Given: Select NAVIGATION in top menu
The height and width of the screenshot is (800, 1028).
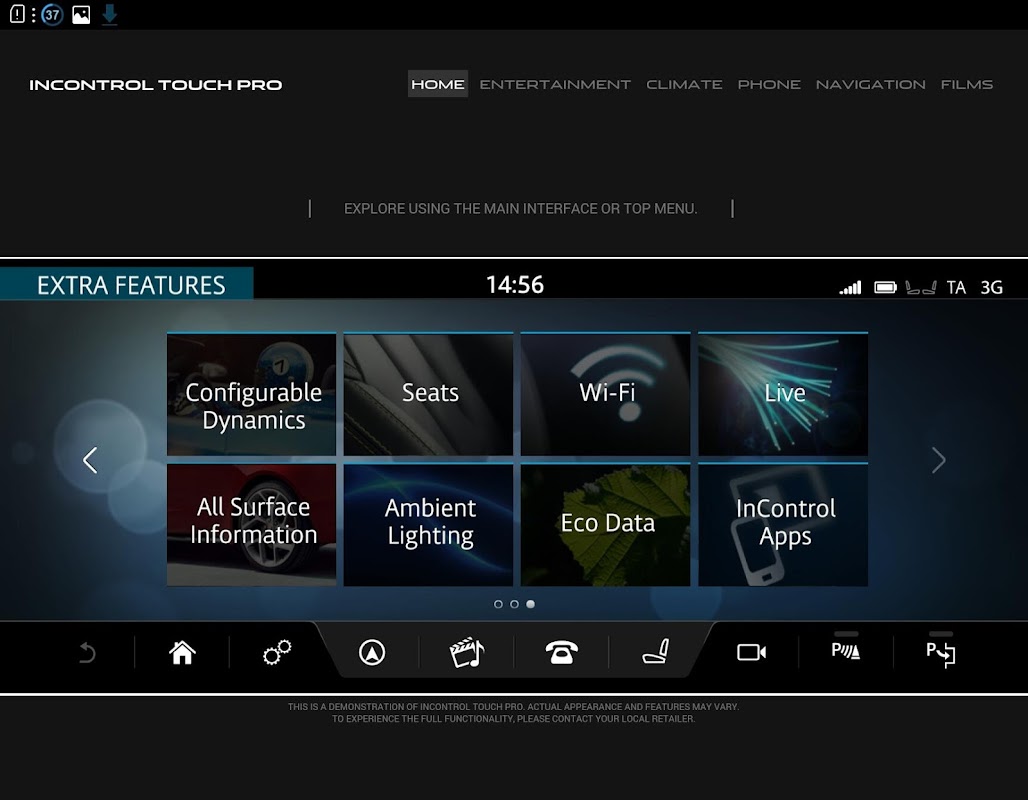Looking at the screenshot, I should click(x=871, y=85).
